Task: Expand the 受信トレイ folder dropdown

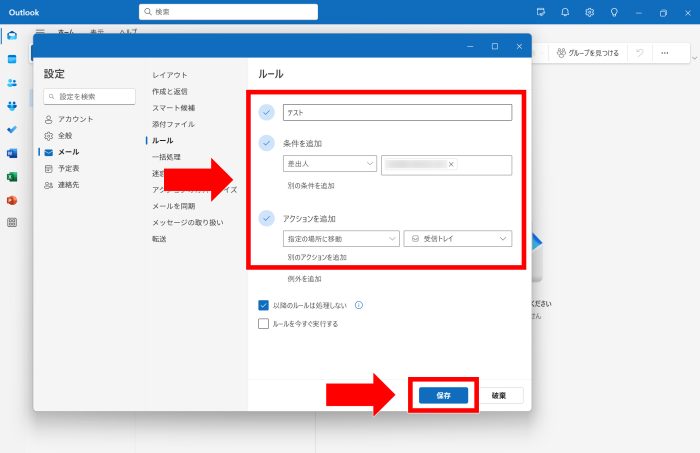Action: (458, 239)
